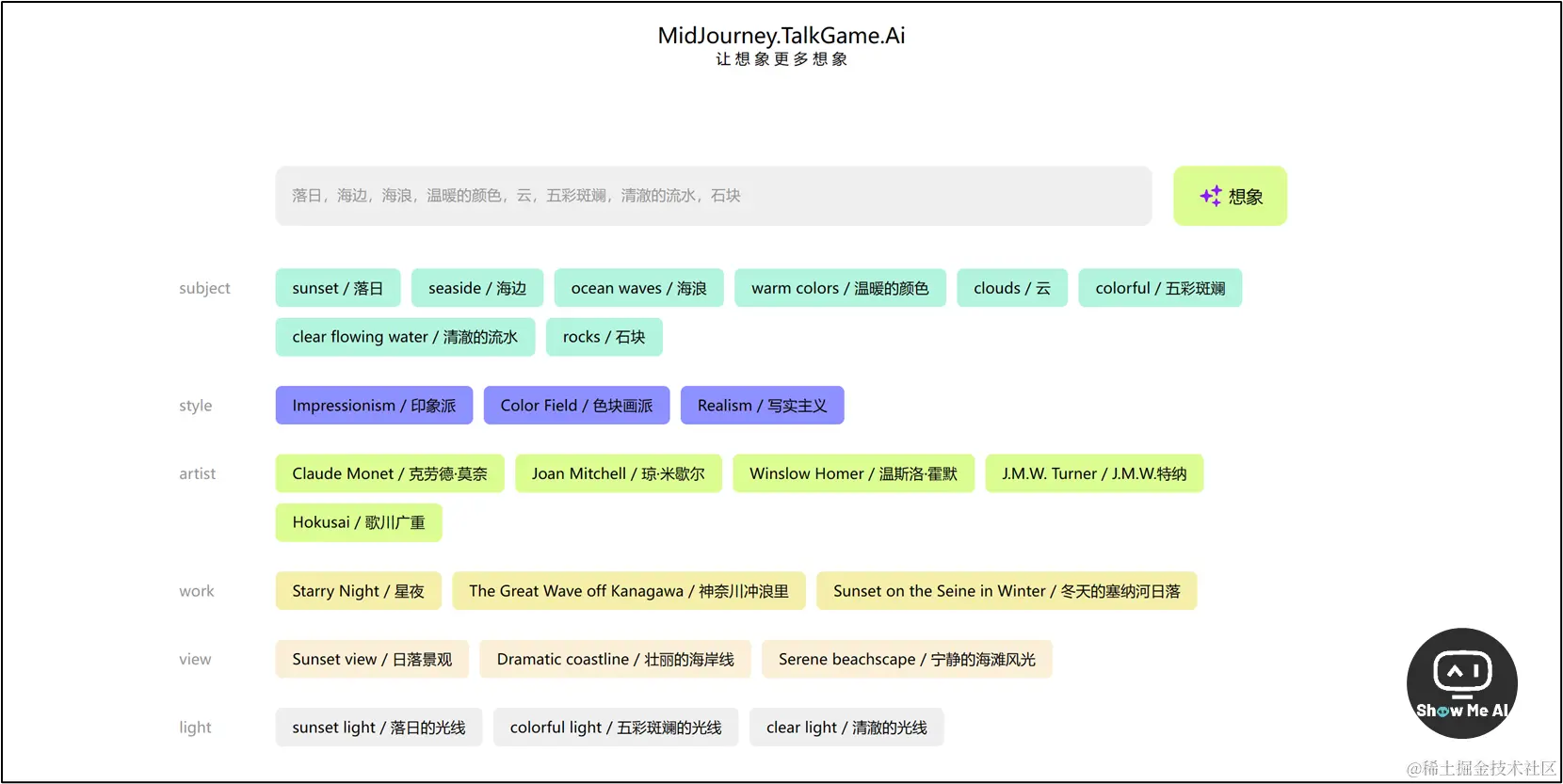Click the view category label

pyautogui.click(x=195, y=659)
